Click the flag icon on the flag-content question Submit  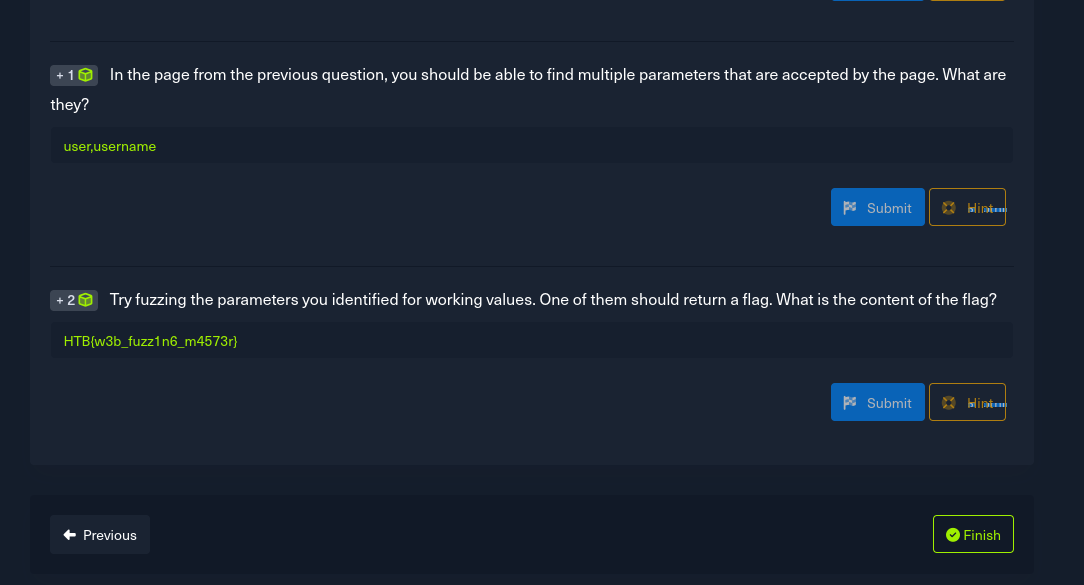850,403
